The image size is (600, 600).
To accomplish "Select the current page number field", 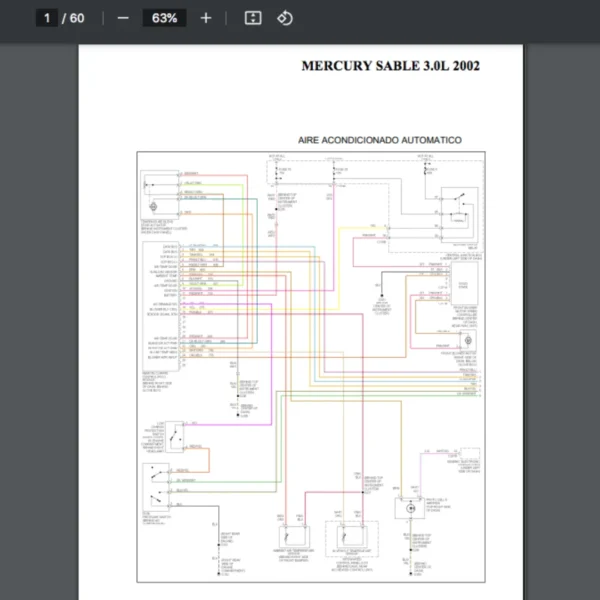I will pos(46,18).
